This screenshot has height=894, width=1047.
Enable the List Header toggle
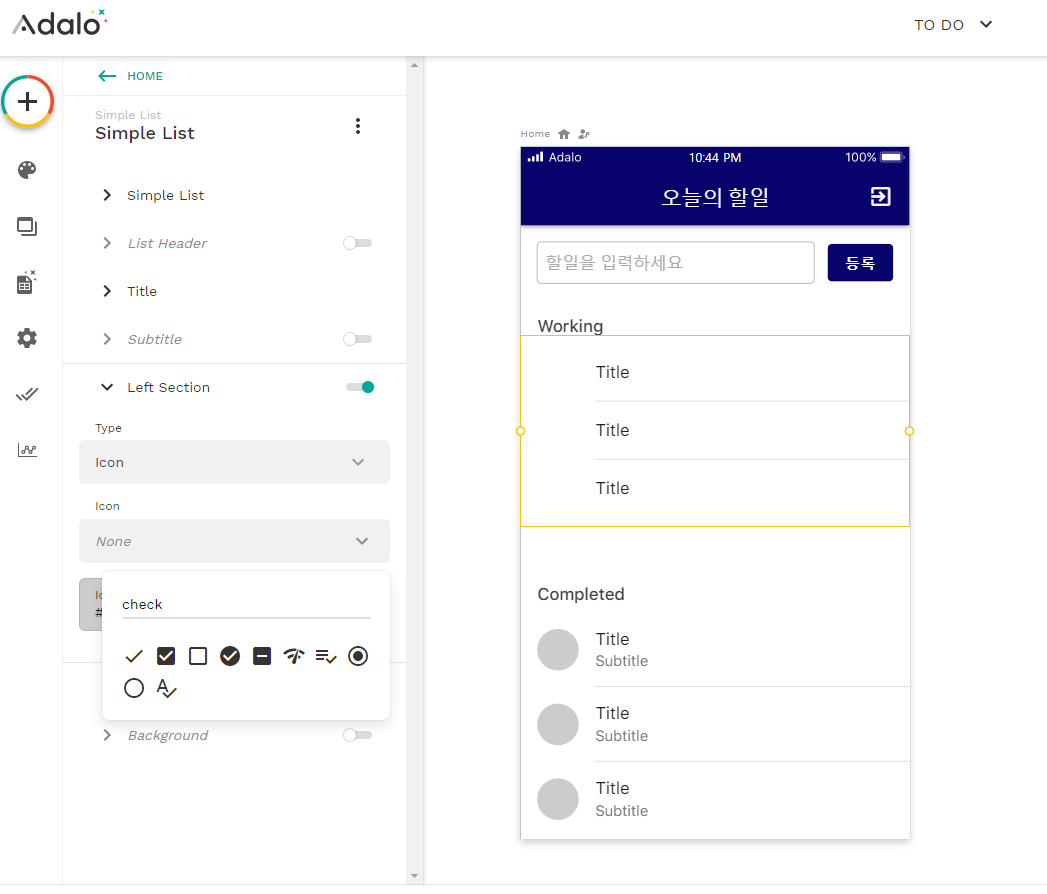pyautogui.click(x=357, y=243)
